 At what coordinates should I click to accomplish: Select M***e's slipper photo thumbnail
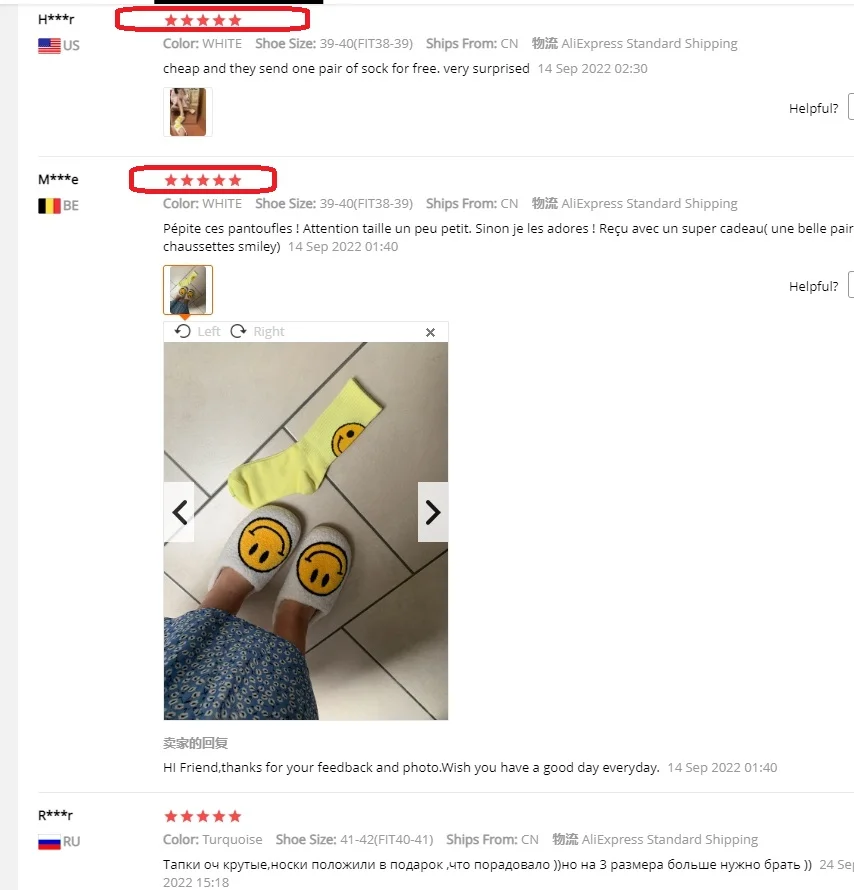pos(188,290)
